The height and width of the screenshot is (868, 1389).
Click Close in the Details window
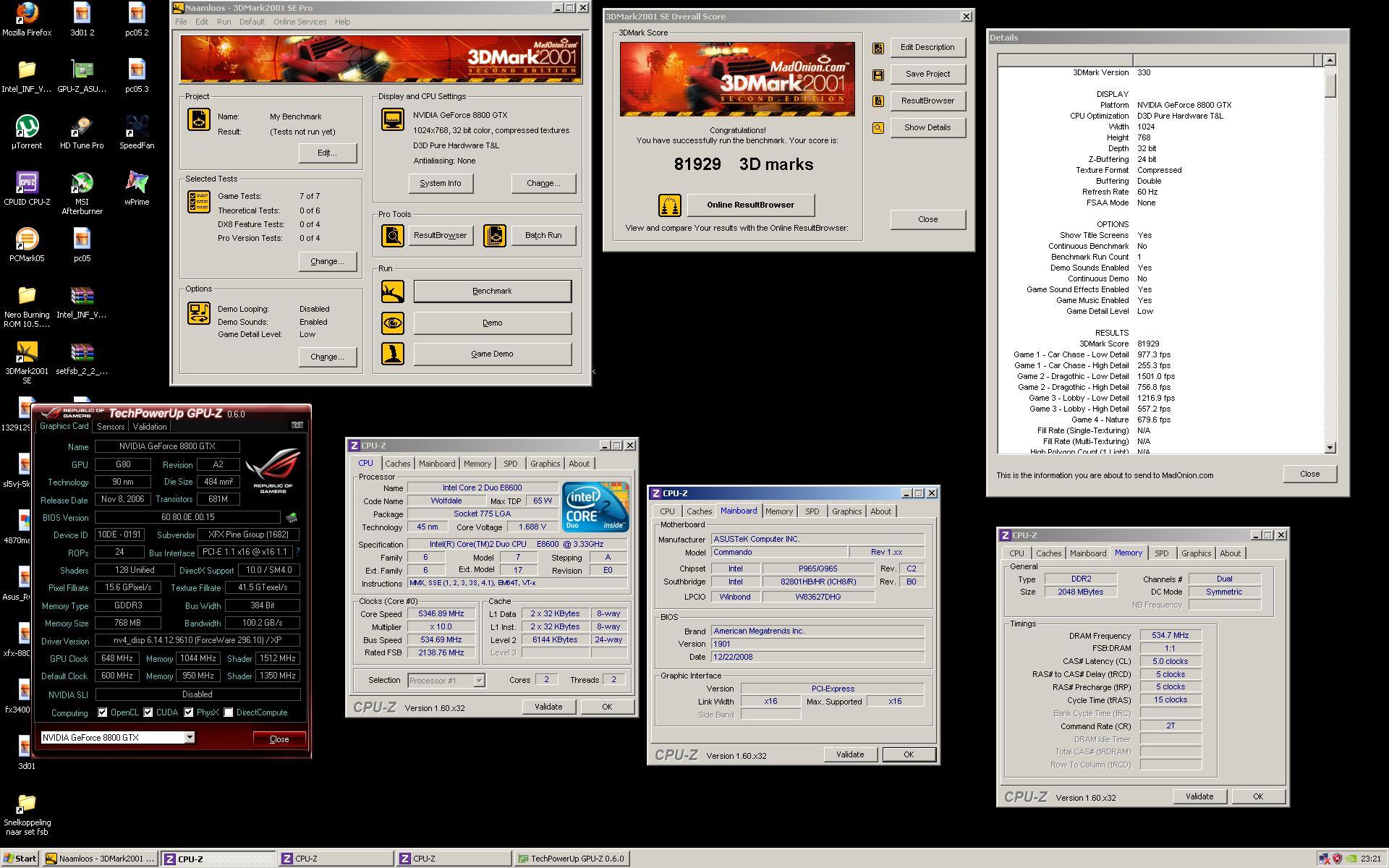click(x=1309, y=474)
